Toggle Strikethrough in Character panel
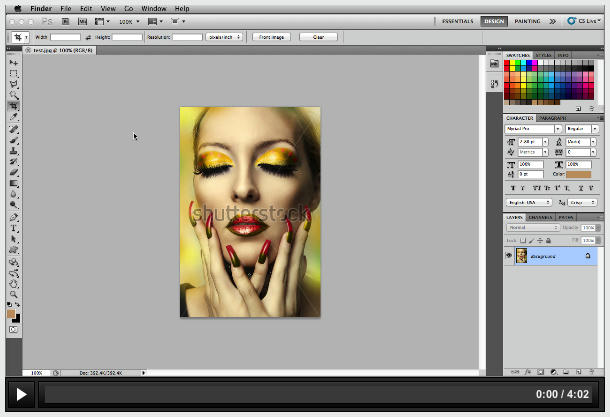The image size is (610, 417). [591, 188]
